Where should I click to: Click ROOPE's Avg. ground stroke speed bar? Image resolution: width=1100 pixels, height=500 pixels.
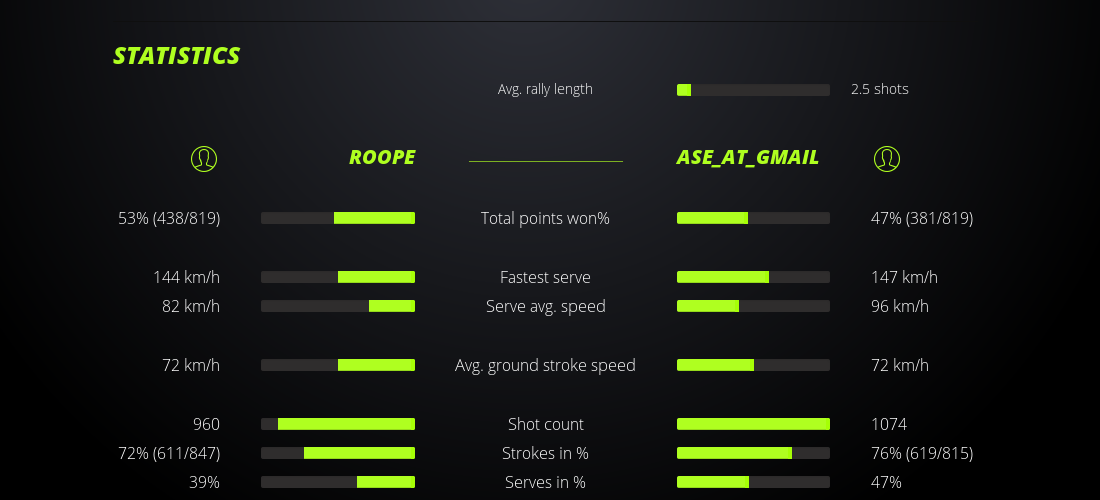click(x=338, y=365)
